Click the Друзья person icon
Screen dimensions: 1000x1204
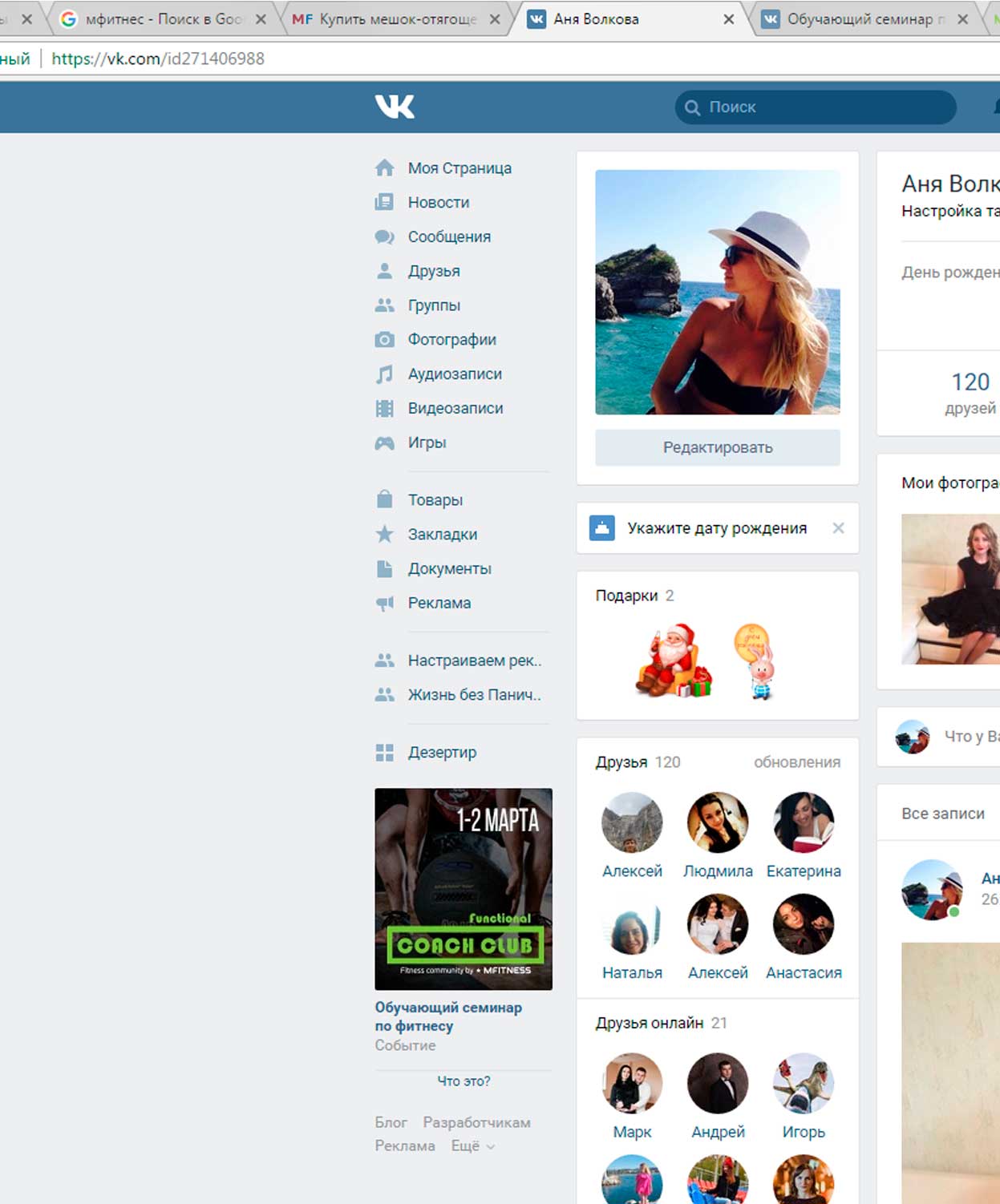coord(385,271)
